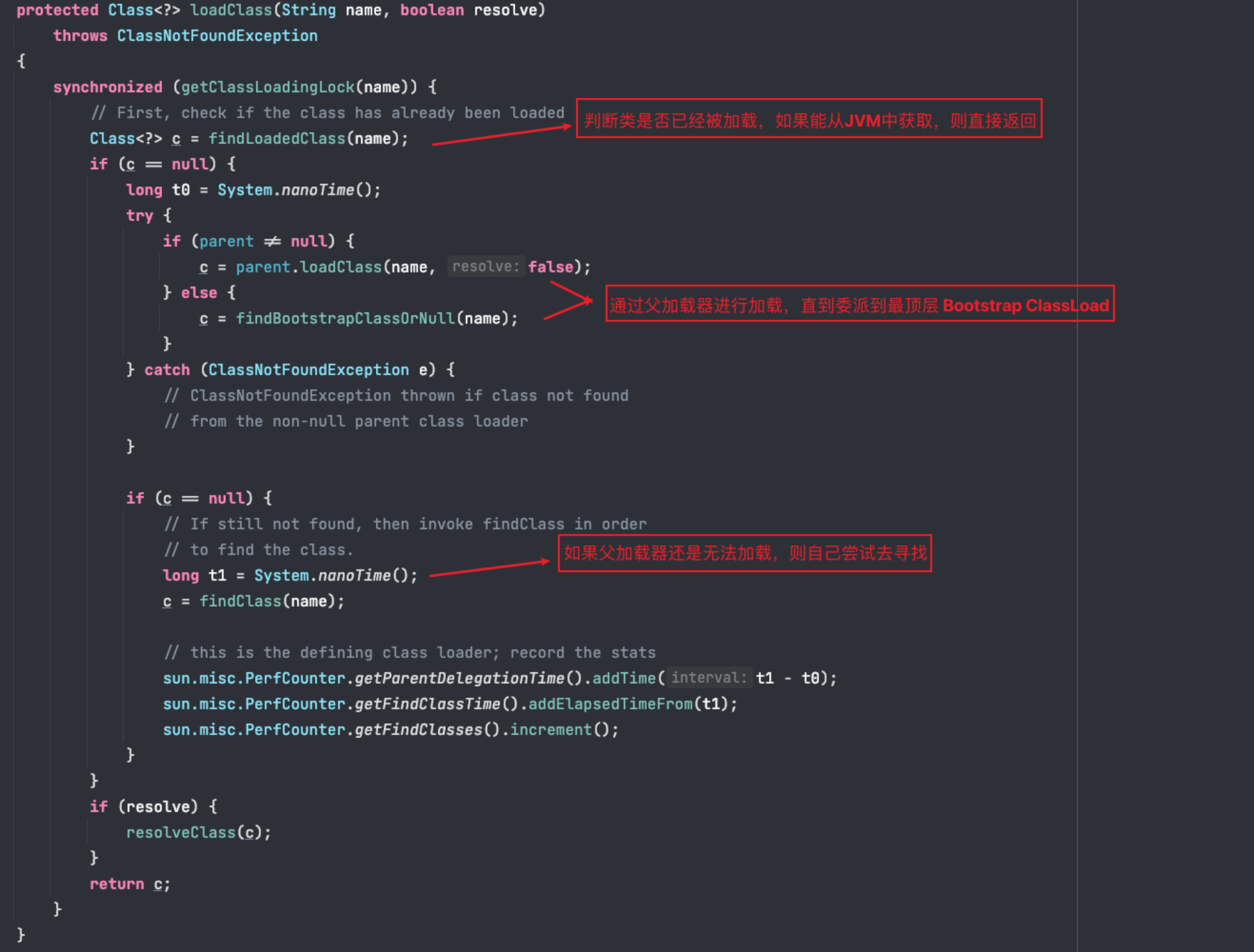Click comment 'If still not found, then invoke findClass in order'
Screen dimensions: 1254x952
tap(406, 525)
